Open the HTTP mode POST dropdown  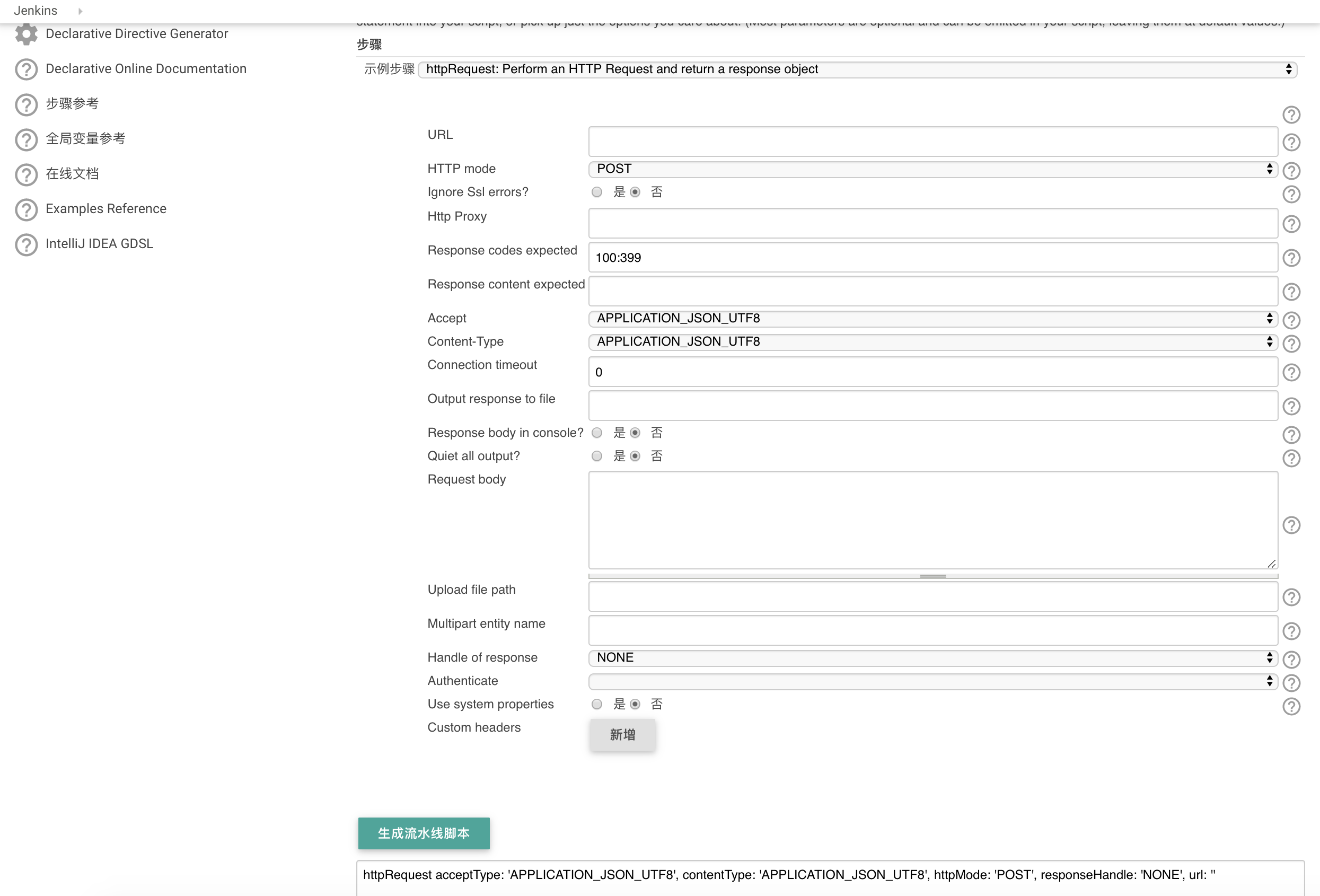(932, 169)
